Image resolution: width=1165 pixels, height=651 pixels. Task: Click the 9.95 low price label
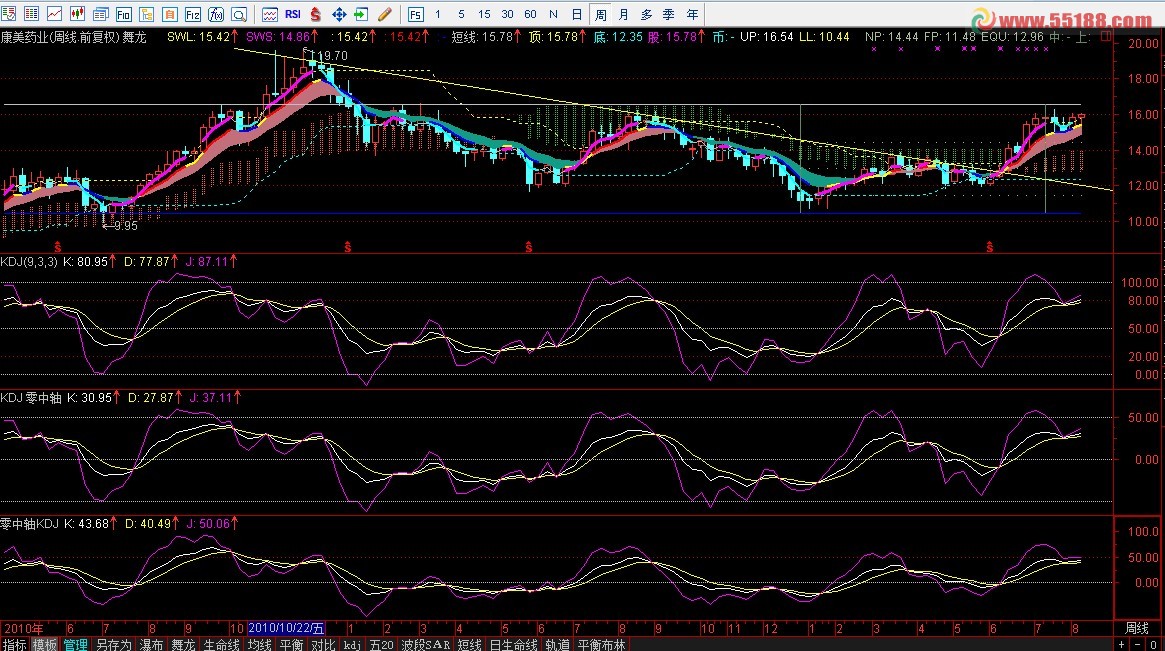126,226
